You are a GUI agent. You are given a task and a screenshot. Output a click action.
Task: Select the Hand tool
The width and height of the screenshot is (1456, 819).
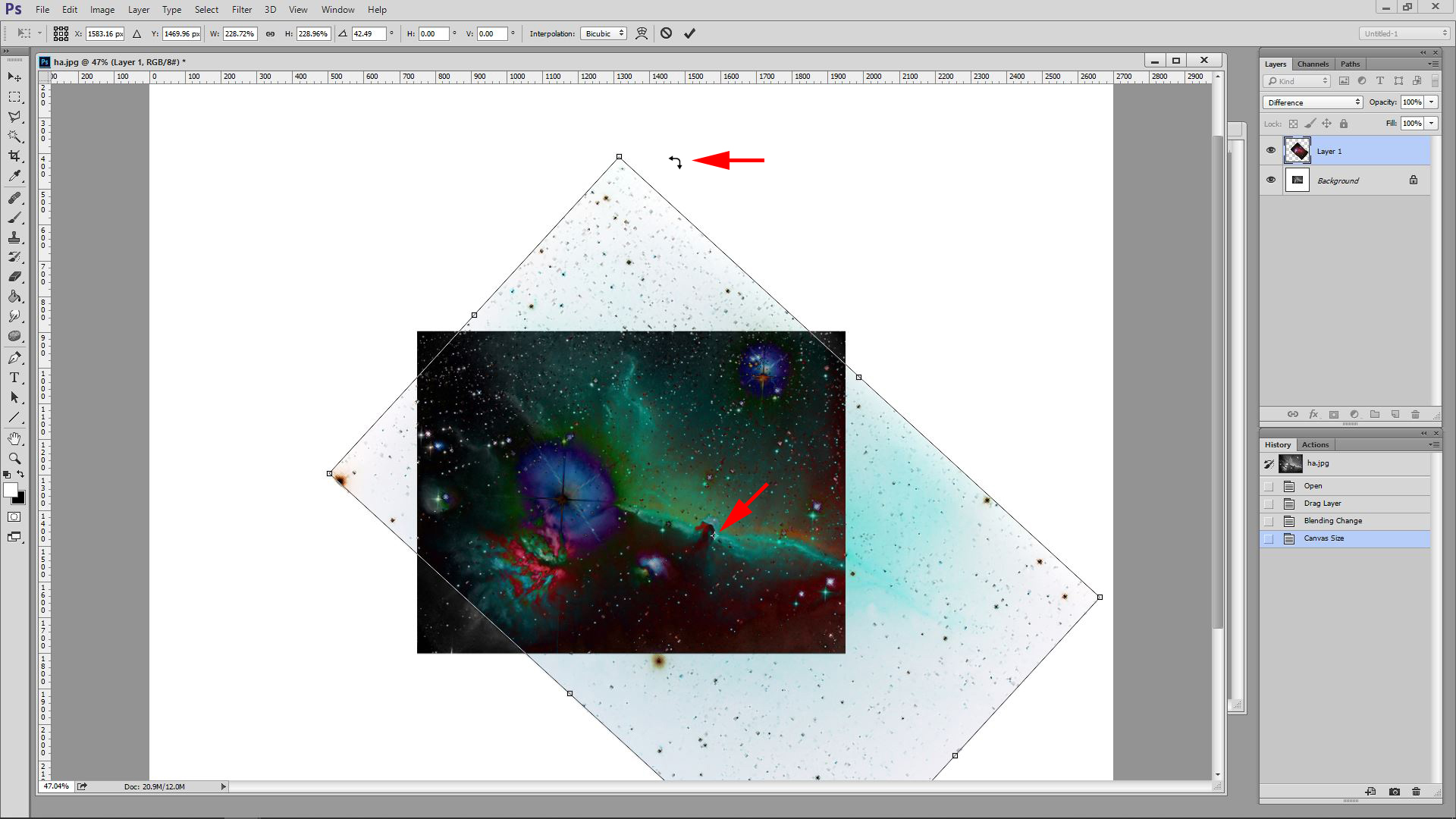click(14, 439)
